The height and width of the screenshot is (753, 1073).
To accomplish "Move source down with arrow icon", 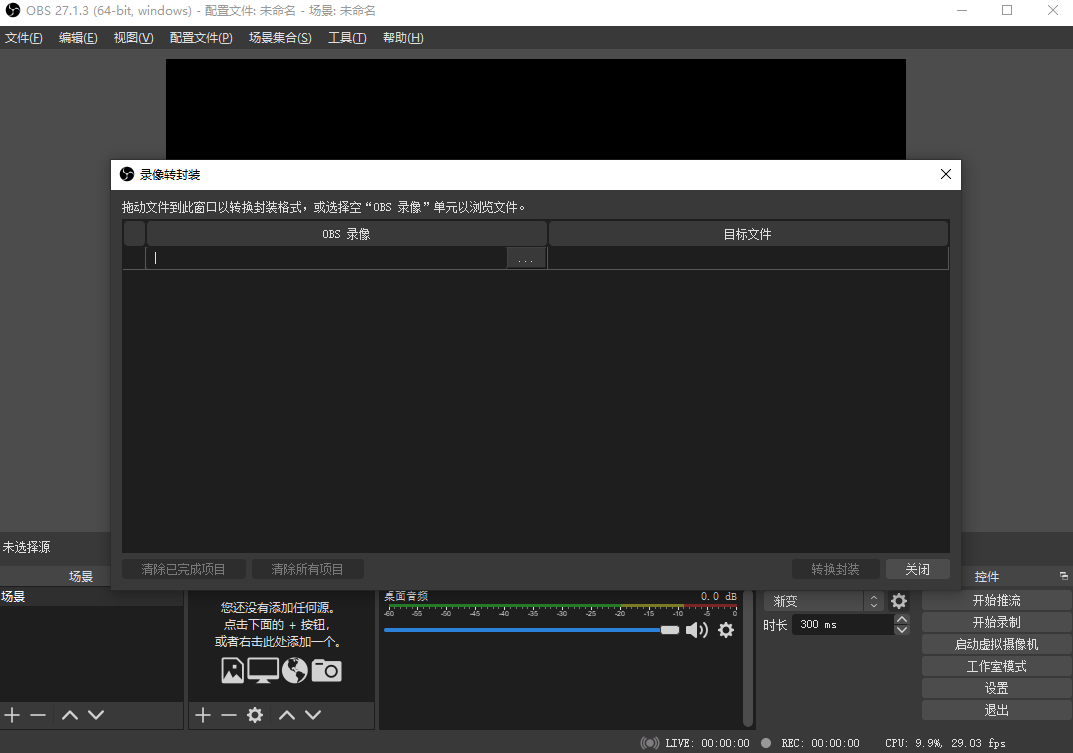I will [313, 715].
